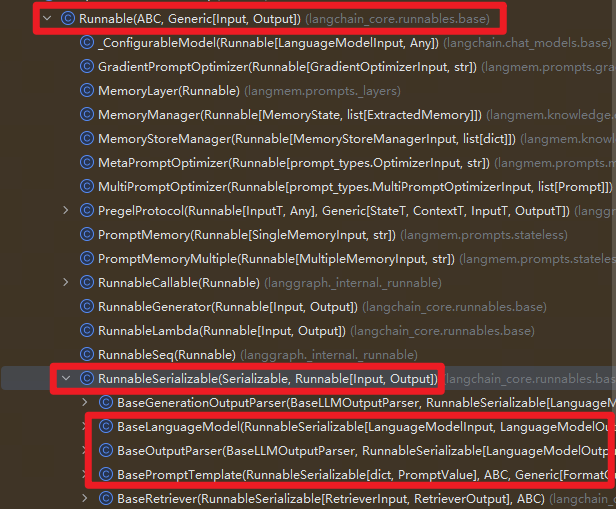
Task: Click the class icon beside PregelProtocol
Action: click(87, 211)
